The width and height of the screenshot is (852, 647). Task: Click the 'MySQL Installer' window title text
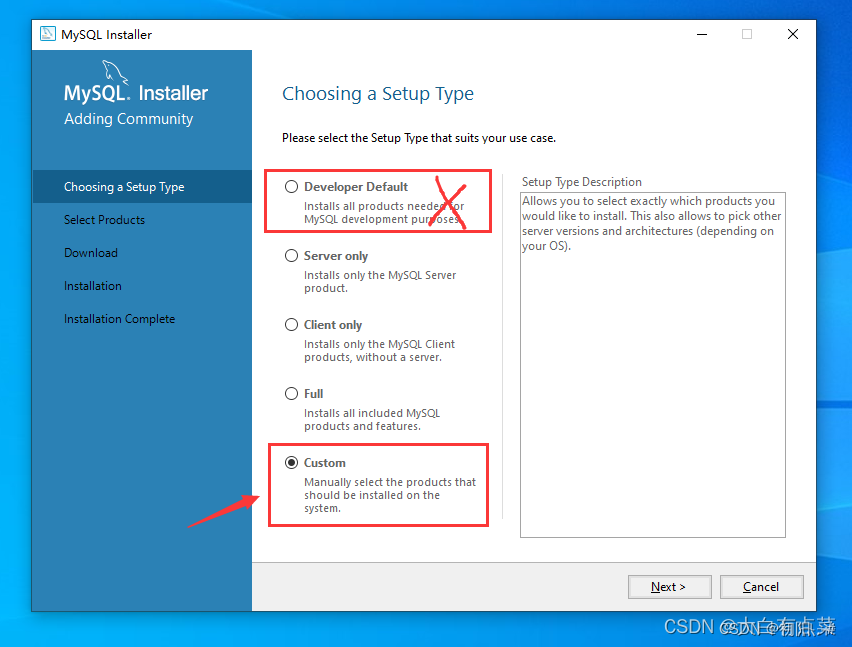click(x=106, y=35)
